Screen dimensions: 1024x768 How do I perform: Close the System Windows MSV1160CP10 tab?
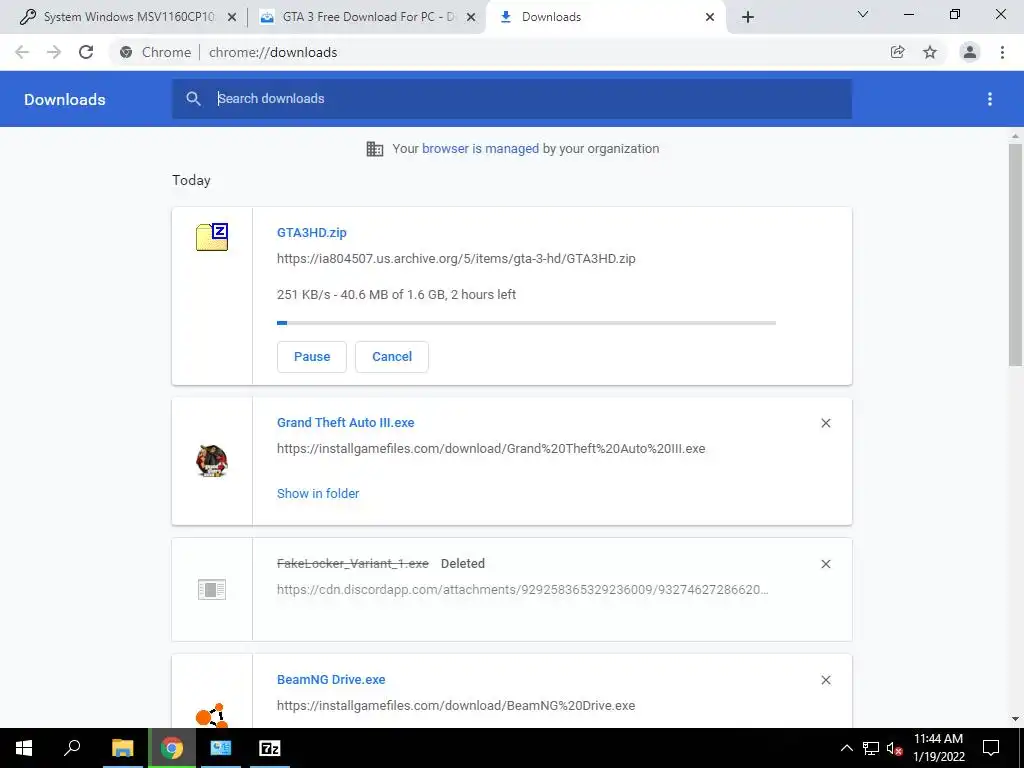coord(232,17)
